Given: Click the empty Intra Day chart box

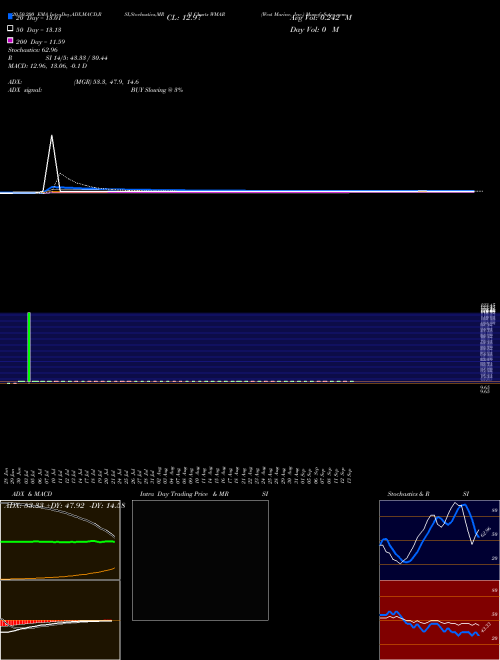Looking at the screenshot, I should point(200,560).
